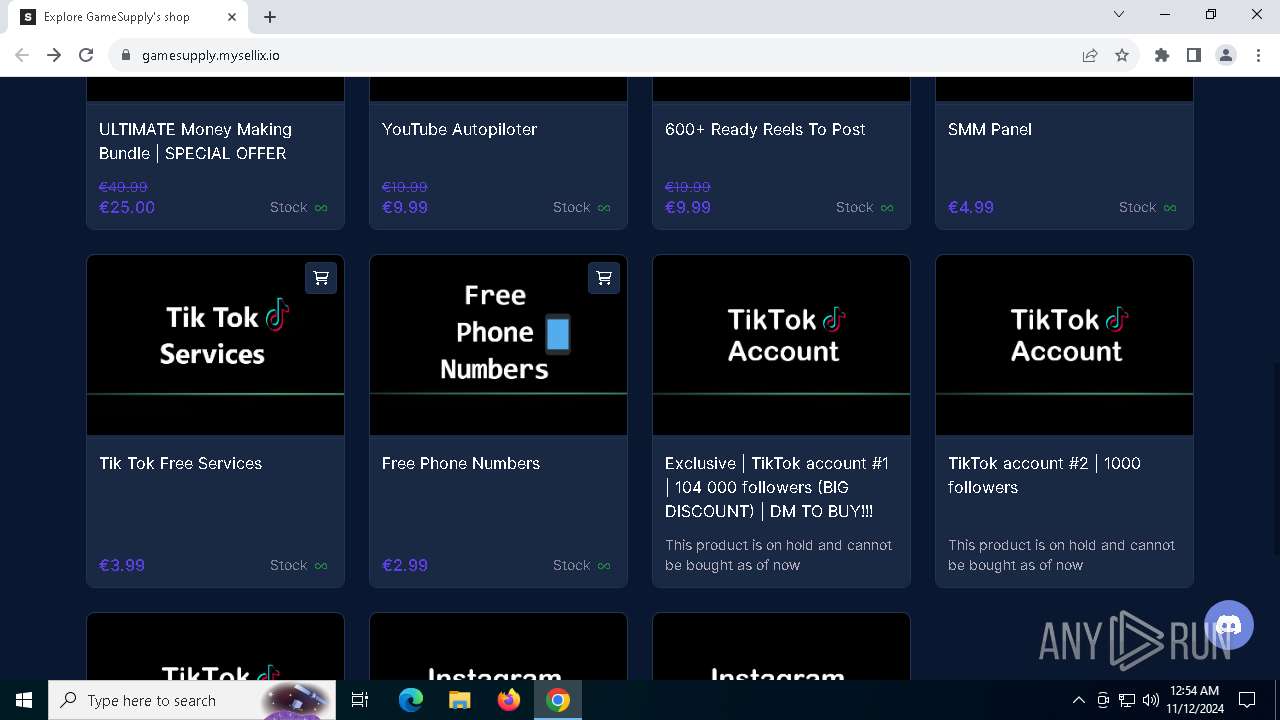Click the €25.00 bundle price
Screen dimensions: 1280x720
[127, 207]
